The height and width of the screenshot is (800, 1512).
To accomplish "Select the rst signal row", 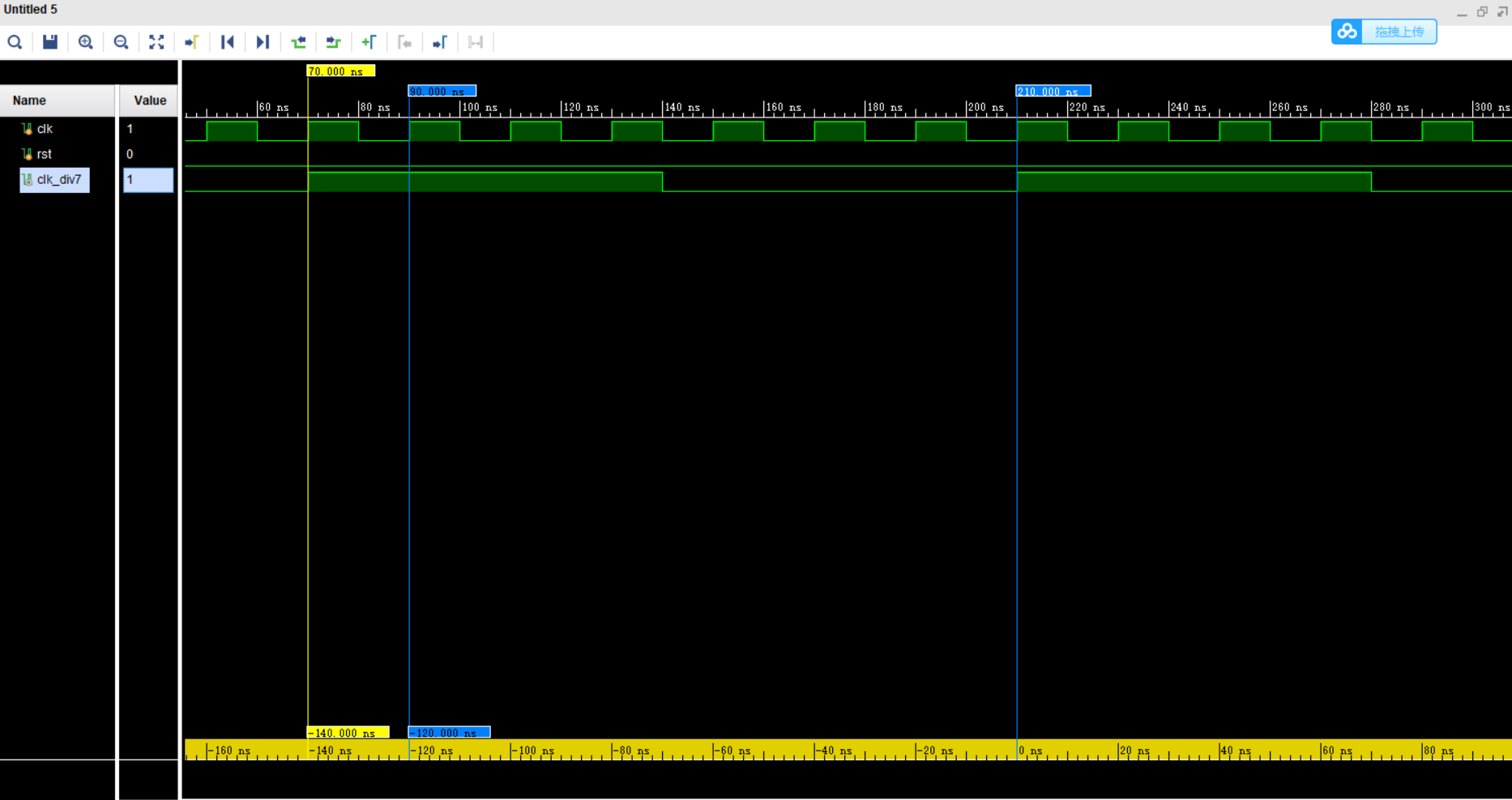I will click(x=44, y=154).
